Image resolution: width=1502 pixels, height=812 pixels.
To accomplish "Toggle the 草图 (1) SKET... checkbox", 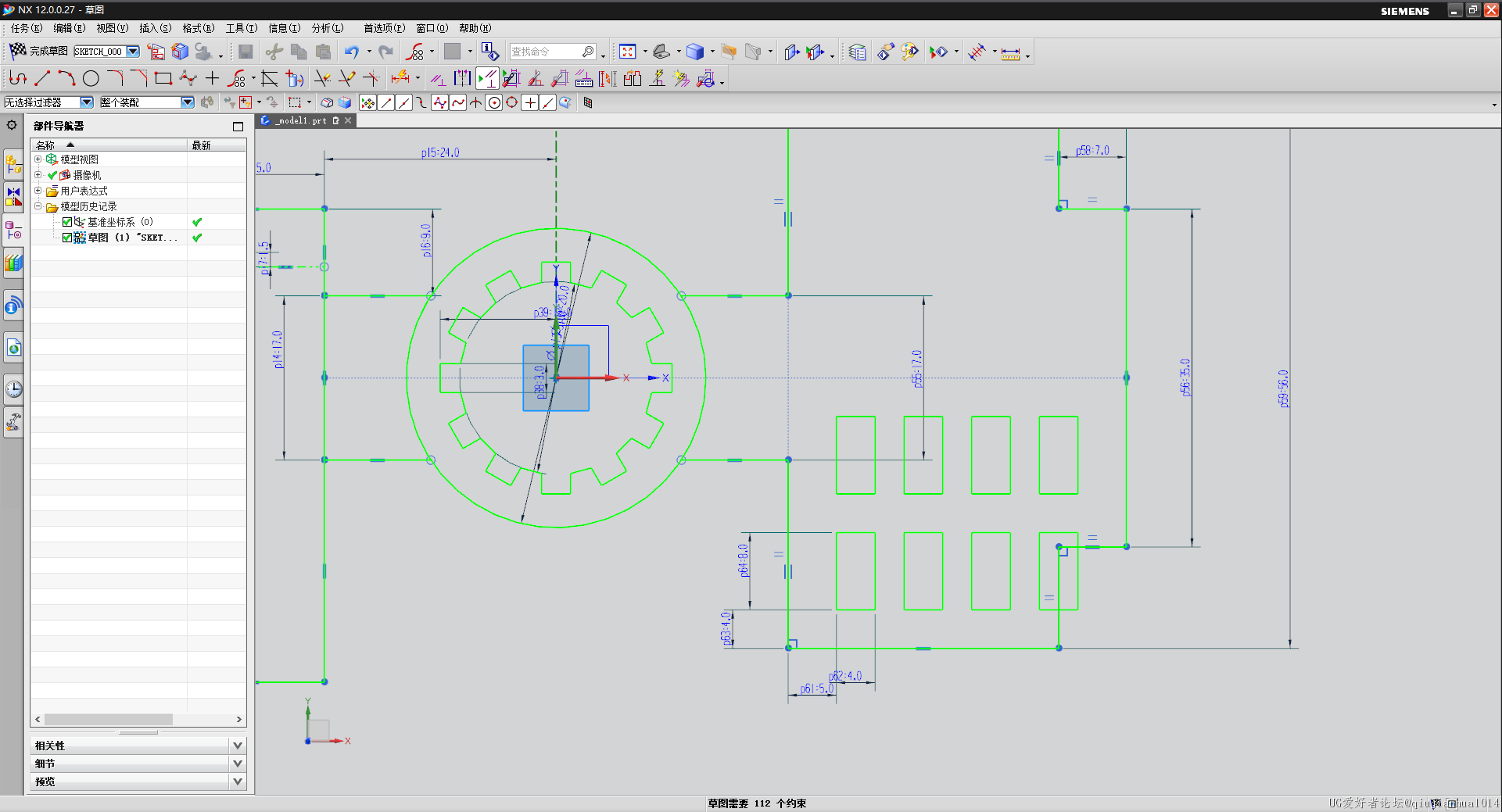I will tap(67, 238).
